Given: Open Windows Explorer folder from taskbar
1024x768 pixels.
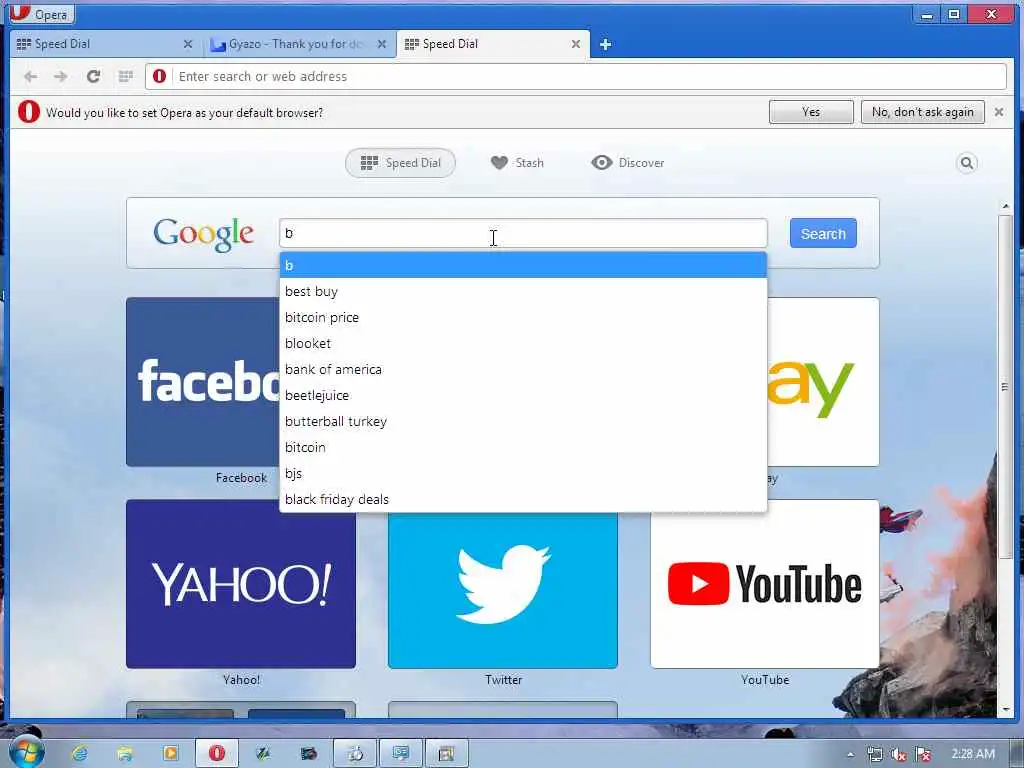Looking at the screenshot, I should point(125,754).
